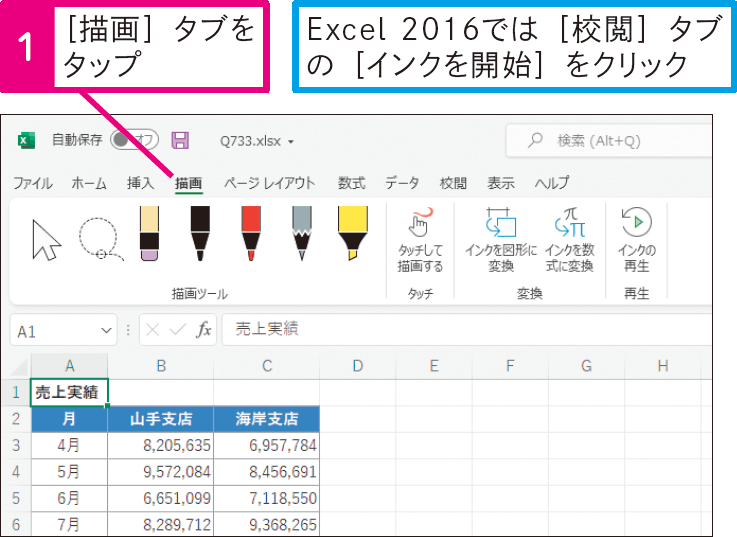Screen dimensions: 737x537
Task: Select row 2 header
Action: pos(16,419)
